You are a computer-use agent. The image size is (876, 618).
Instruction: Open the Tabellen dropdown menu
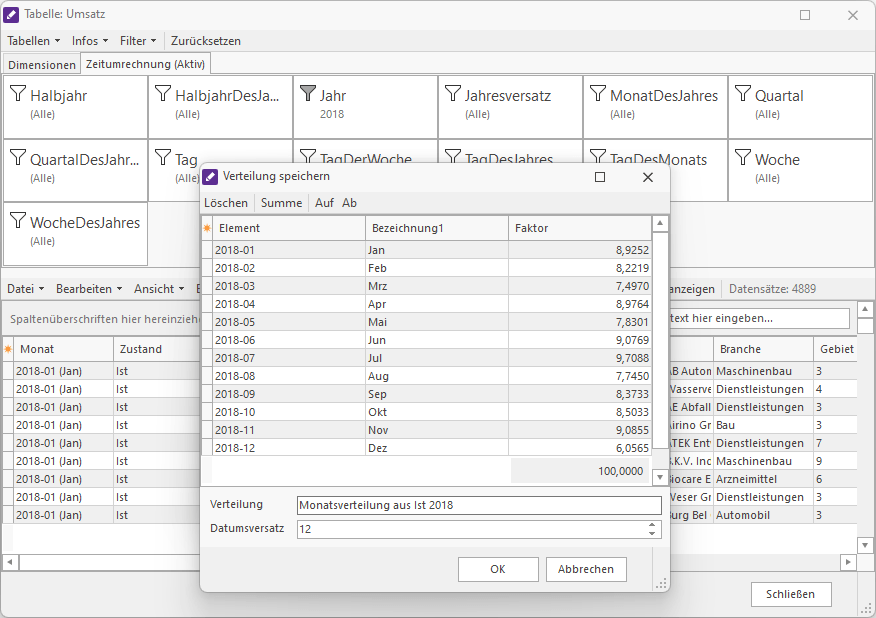pyautogui.click(x=33, y=41)
